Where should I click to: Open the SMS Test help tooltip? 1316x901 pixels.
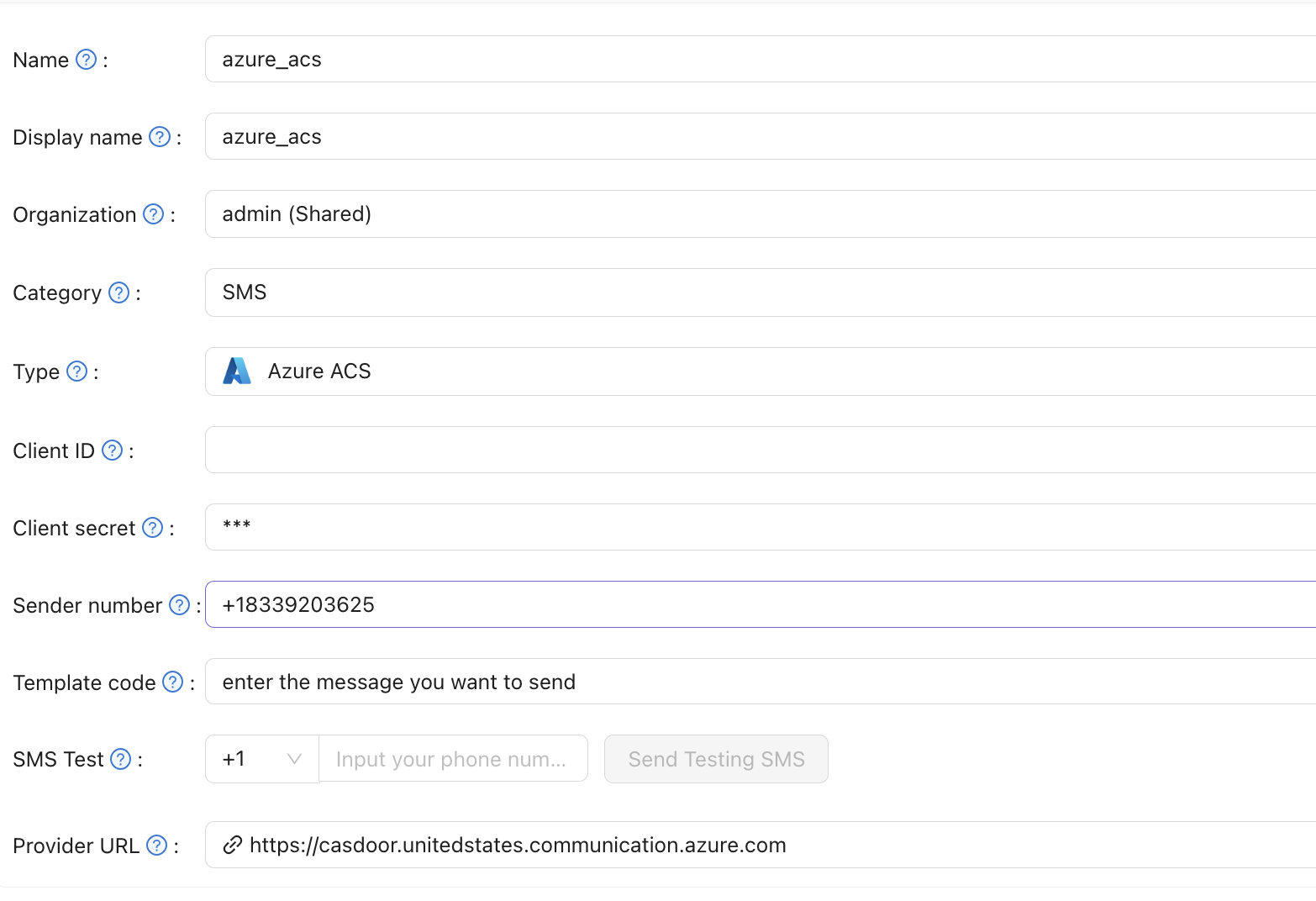(x=121, y=759)
